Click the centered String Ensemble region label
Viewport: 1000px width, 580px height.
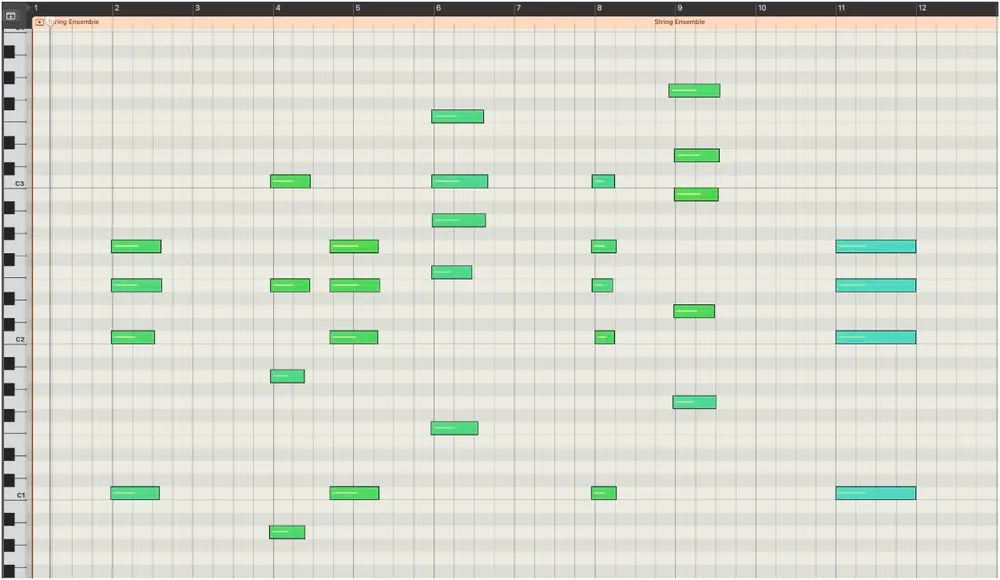(x=679, y=22)
